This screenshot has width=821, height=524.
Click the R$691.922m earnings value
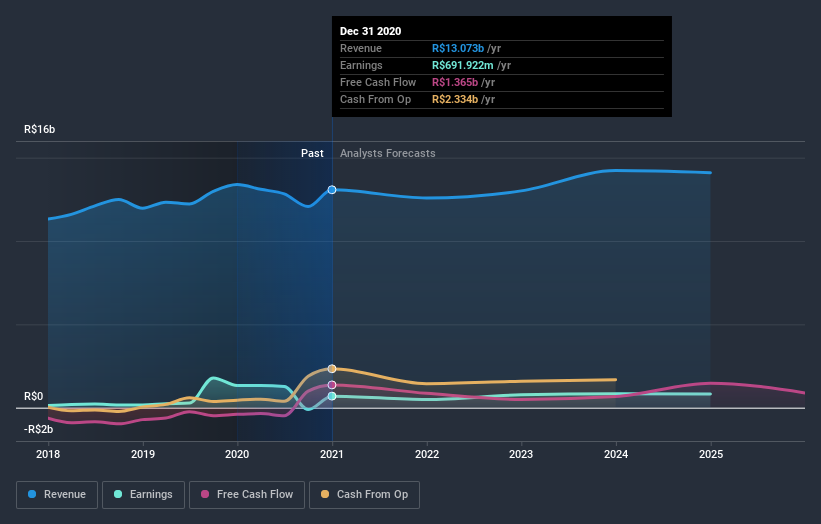pos(462,65)
